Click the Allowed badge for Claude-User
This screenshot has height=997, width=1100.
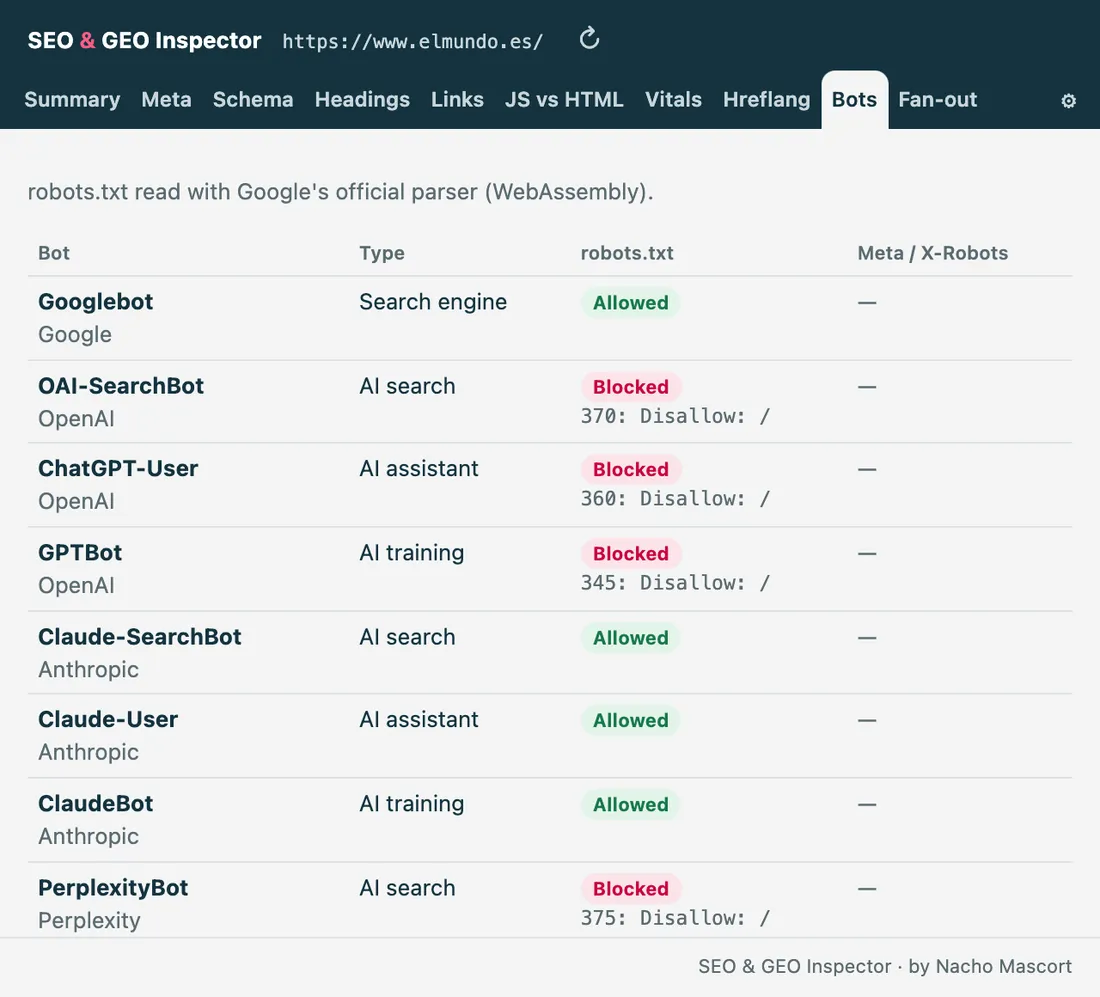[x=630, y=721]
